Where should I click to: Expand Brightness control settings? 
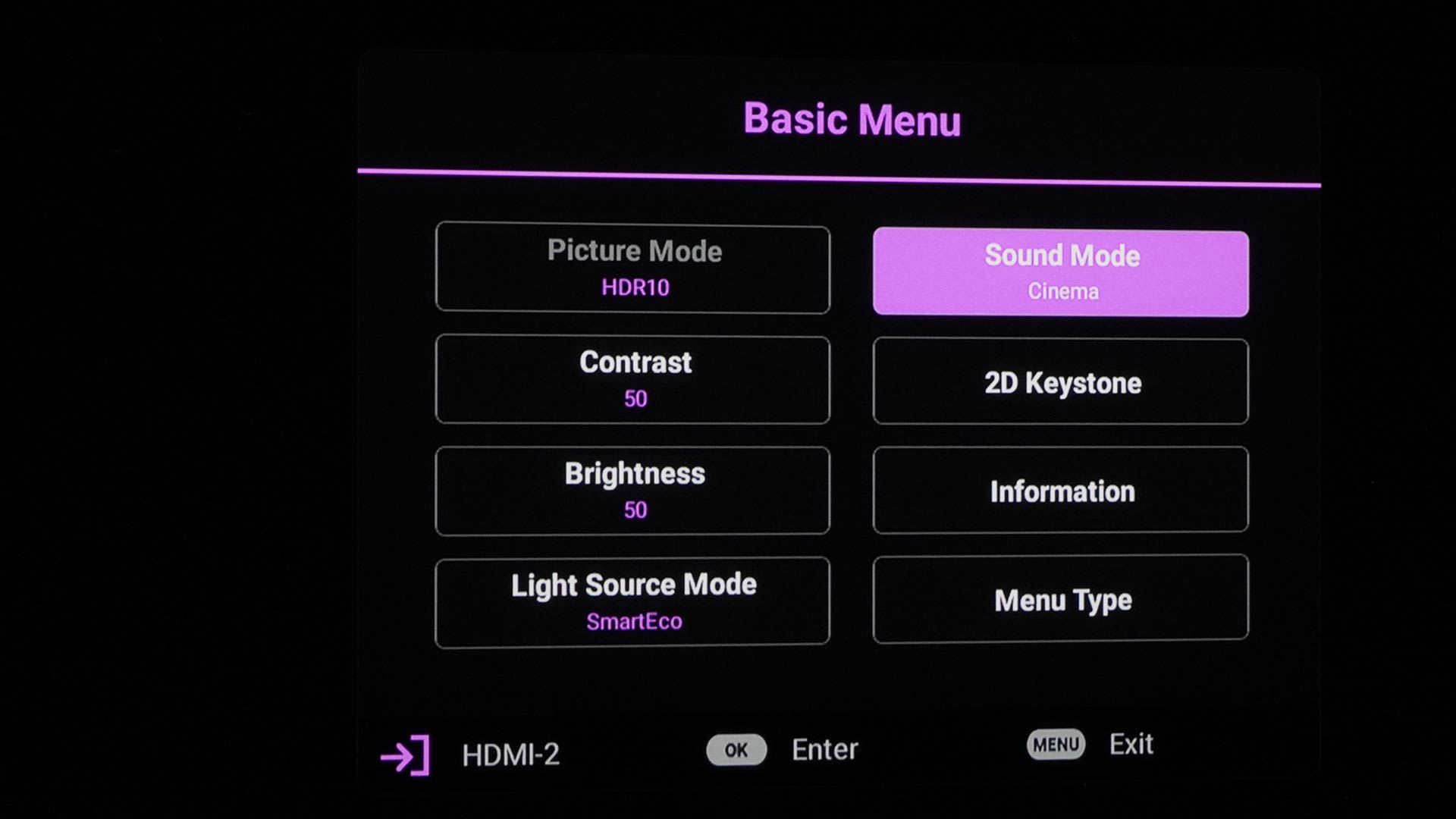pyautogui.click(x=634, y=489)
